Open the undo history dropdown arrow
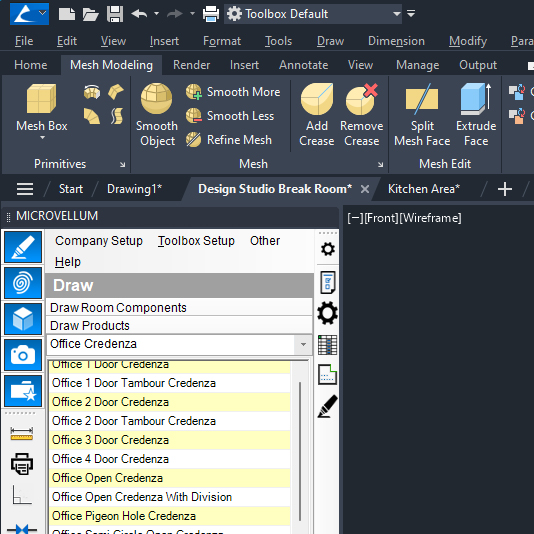The height and width of the screenshot is (534, 534). (x=156, y=14)
